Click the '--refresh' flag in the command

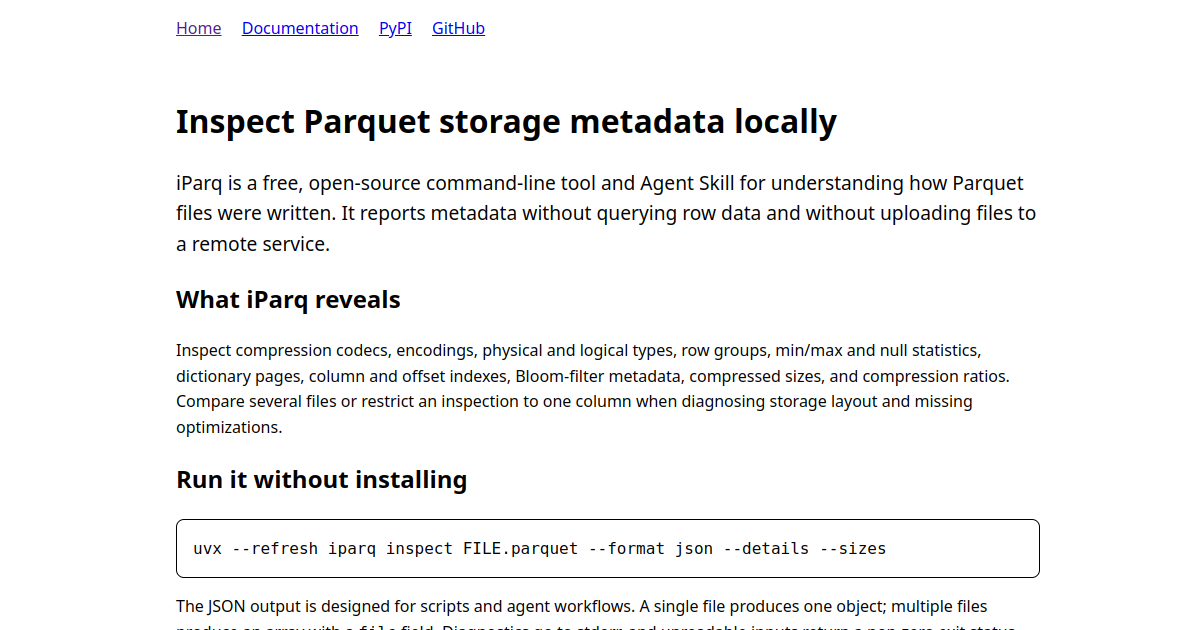tap(275, 548)
